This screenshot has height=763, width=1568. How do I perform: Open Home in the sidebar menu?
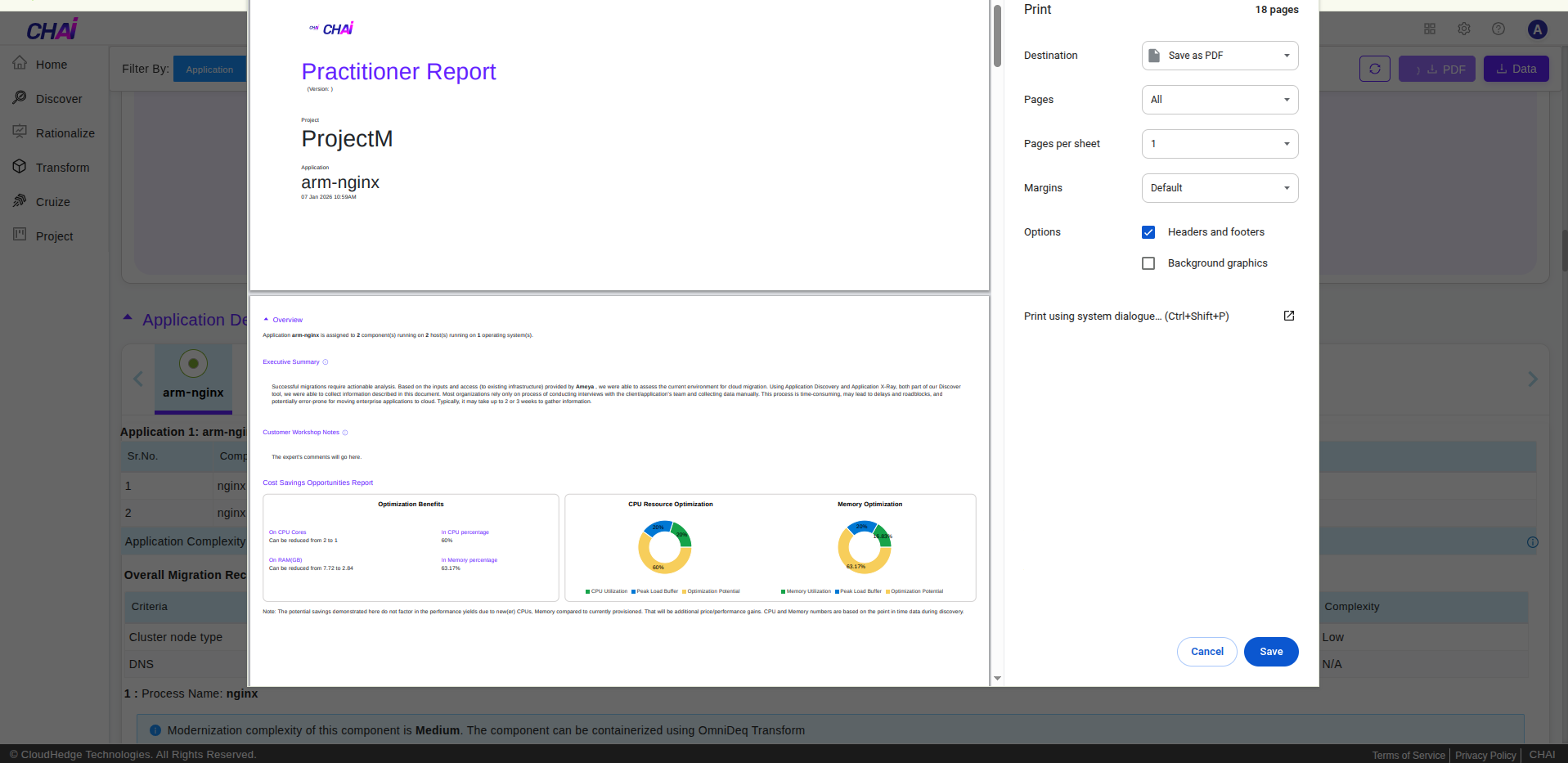[52, 65]
